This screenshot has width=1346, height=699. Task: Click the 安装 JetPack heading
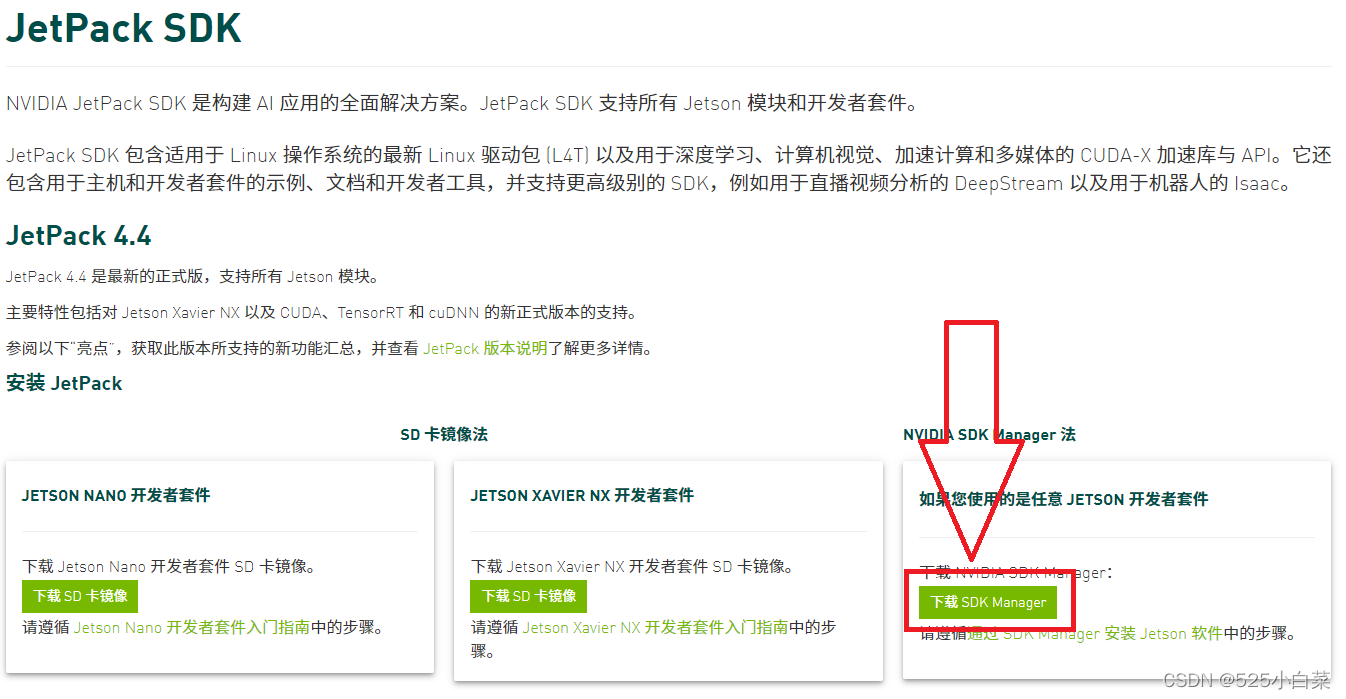click(x=64, y=384)
